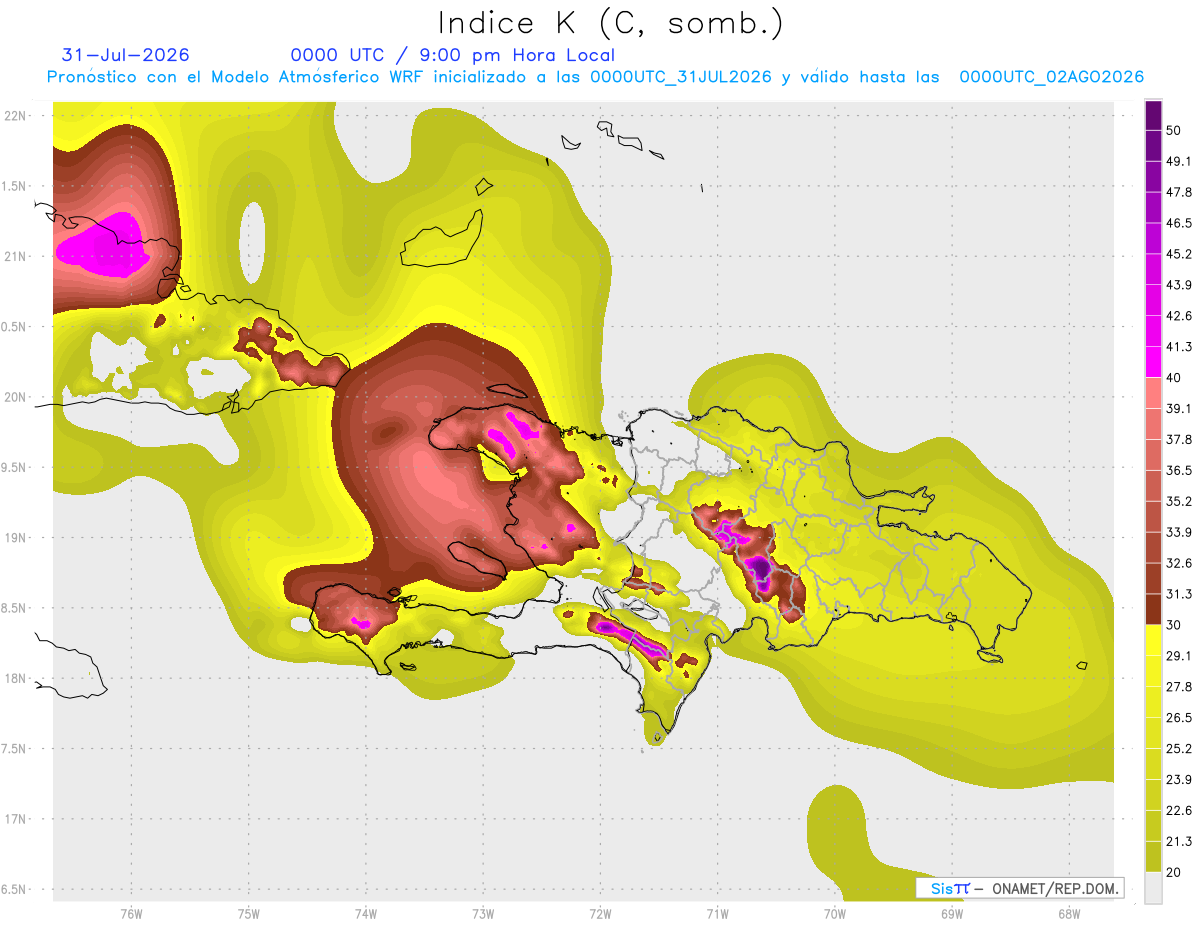Click the "31.3" colorbar label

point(1179,594)
